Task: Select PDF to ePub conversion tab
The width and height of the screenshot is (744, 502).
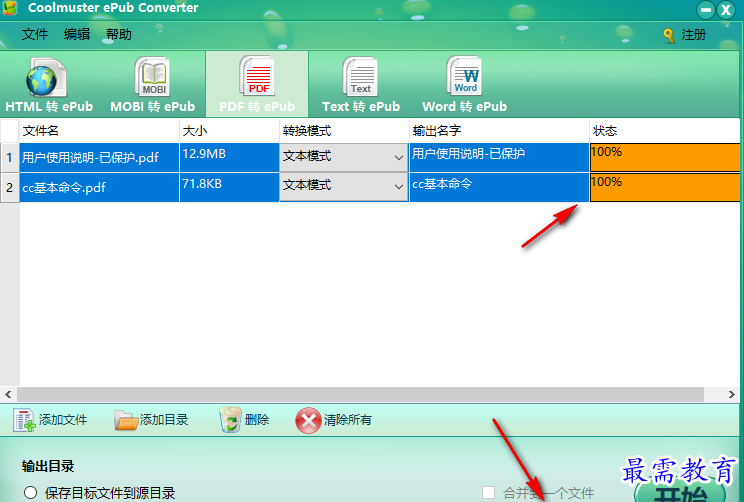Action: (257, 84)
